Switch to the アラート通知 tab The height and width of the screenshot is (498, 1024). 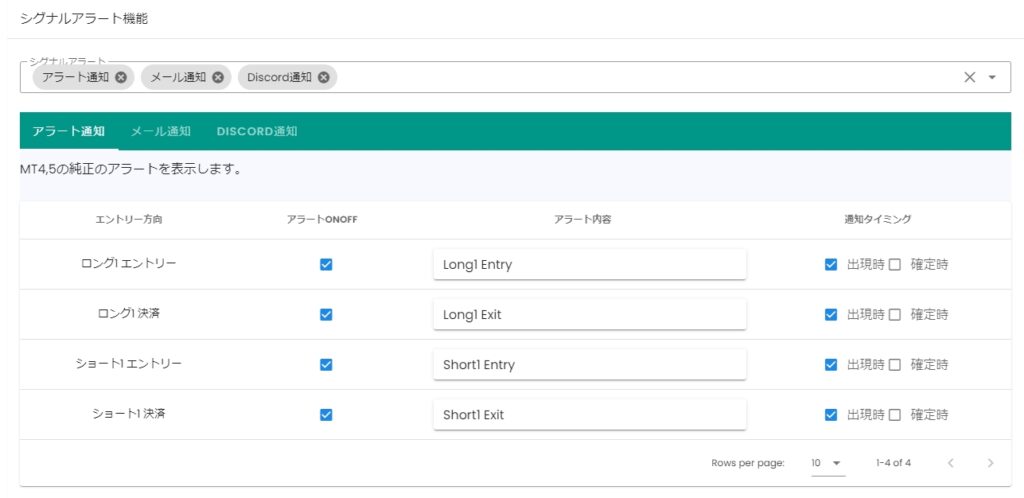[x=69, y=131]
